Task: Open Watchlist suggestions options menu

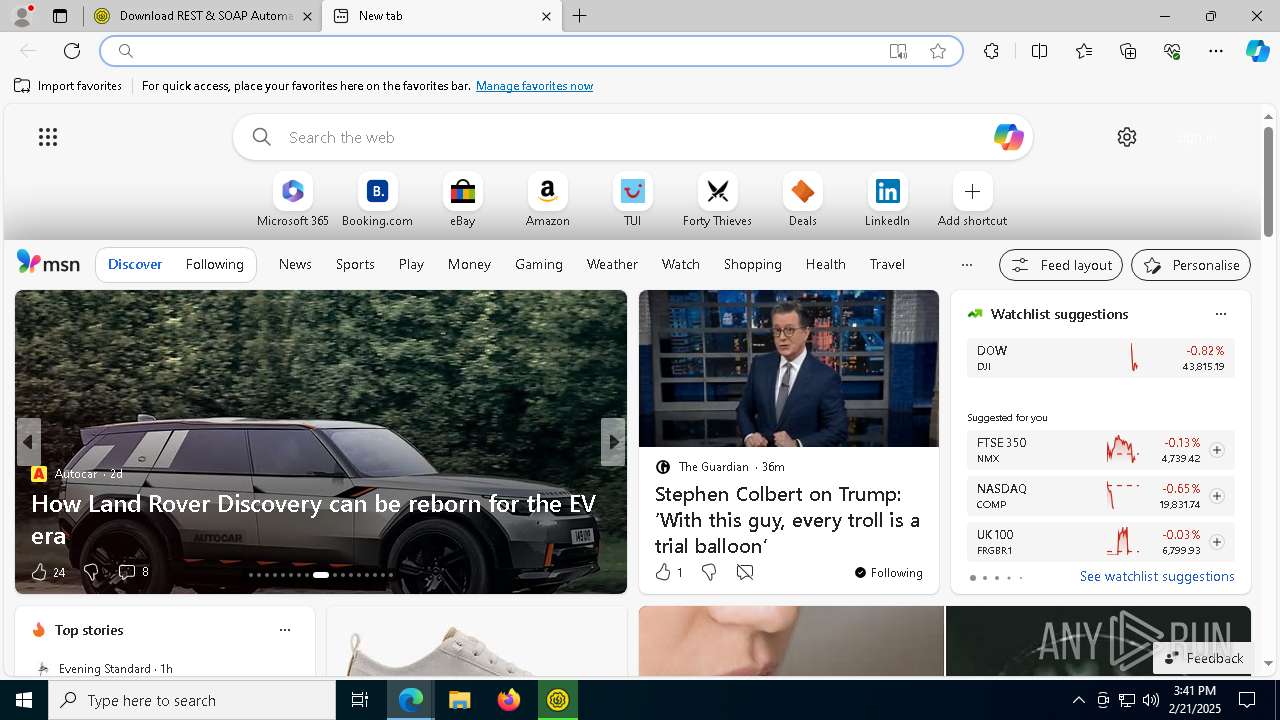Action: 1220,314
